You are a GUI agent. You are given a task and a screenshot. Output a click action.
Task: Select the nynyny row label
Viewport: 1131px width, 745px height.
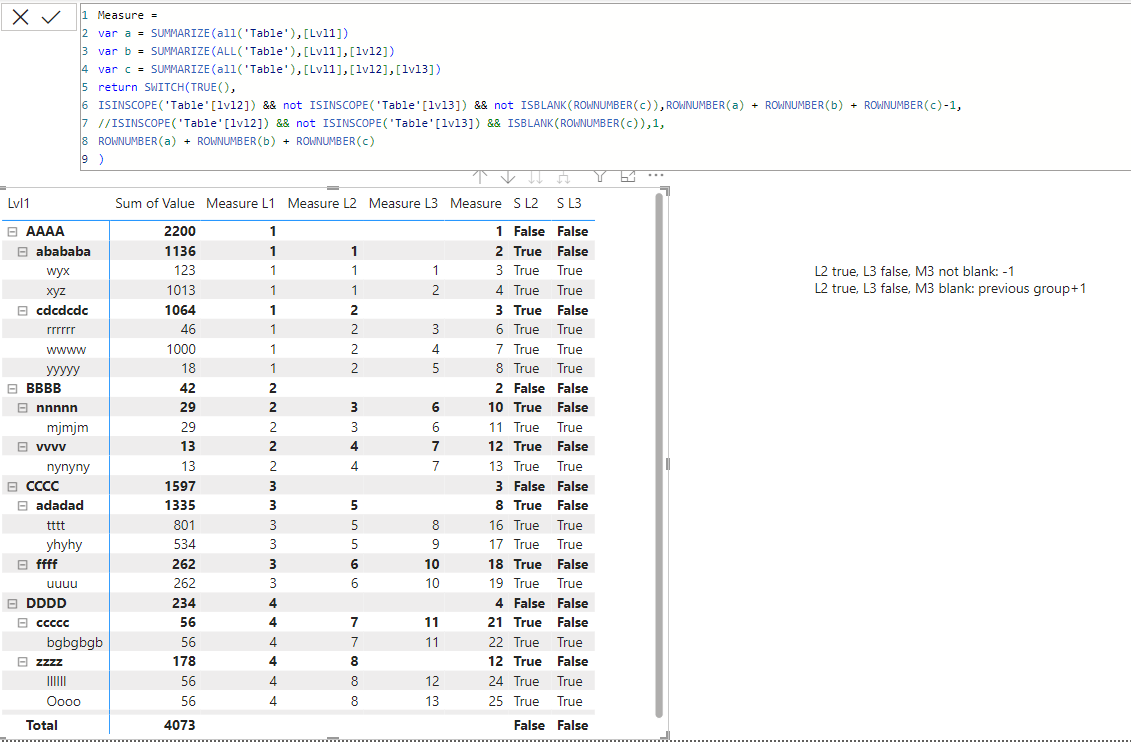(x=69, y=467)
